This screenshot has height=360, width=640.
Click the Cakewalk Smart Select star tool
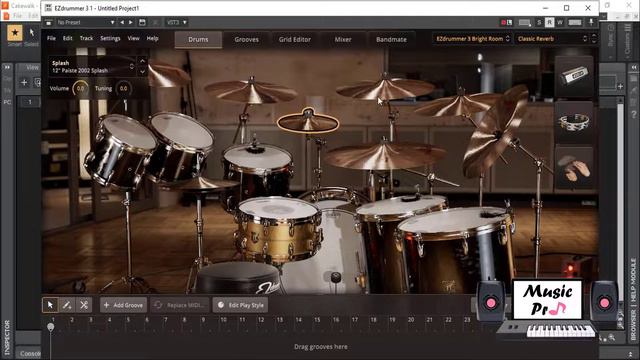15,32
